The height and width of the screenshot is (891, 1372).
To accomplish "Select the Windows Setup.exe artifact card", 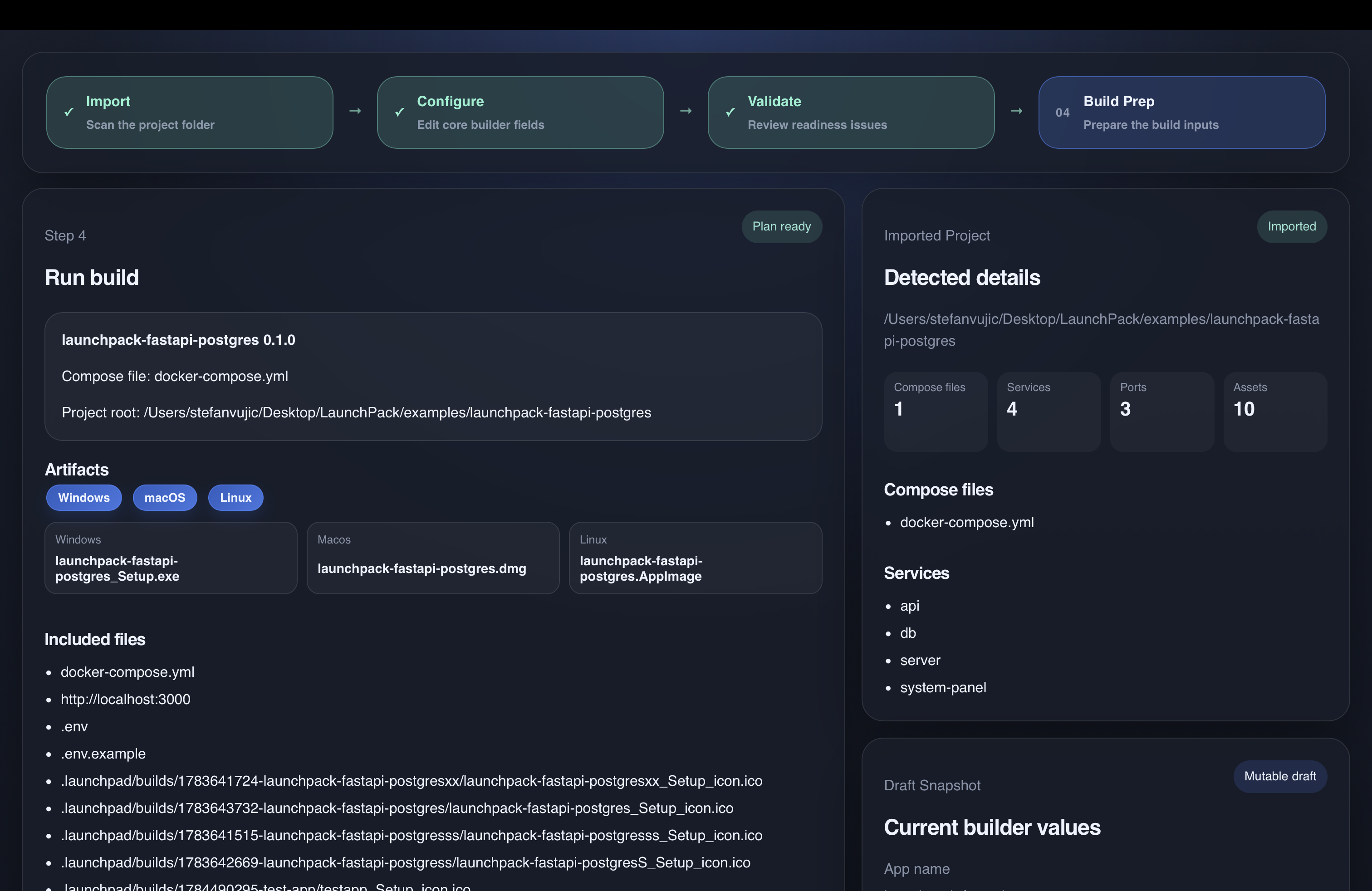I will [171, 558].
